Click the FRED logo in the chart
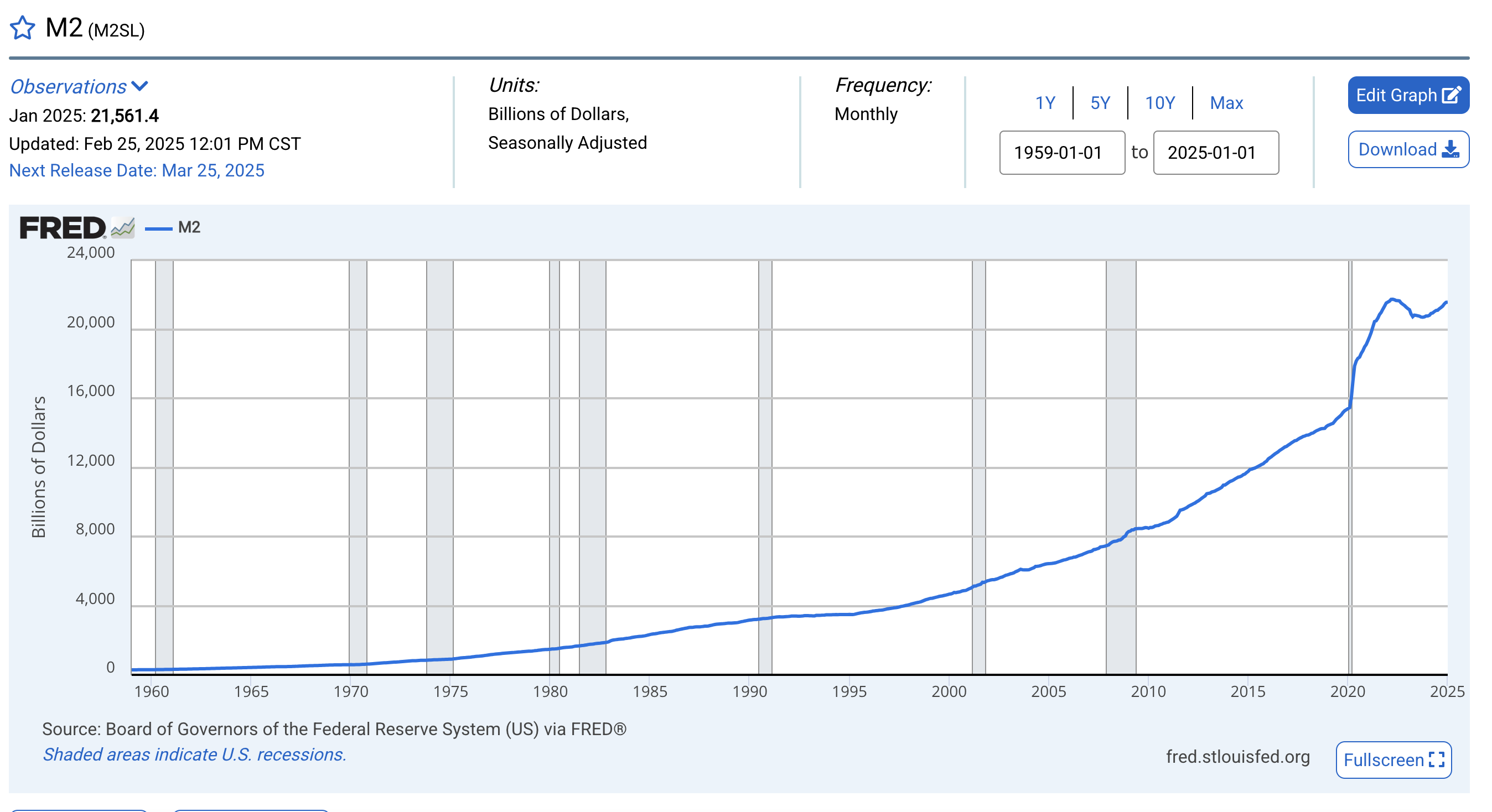Viewport: 1492px width, 812px height. tap(63, 227)
